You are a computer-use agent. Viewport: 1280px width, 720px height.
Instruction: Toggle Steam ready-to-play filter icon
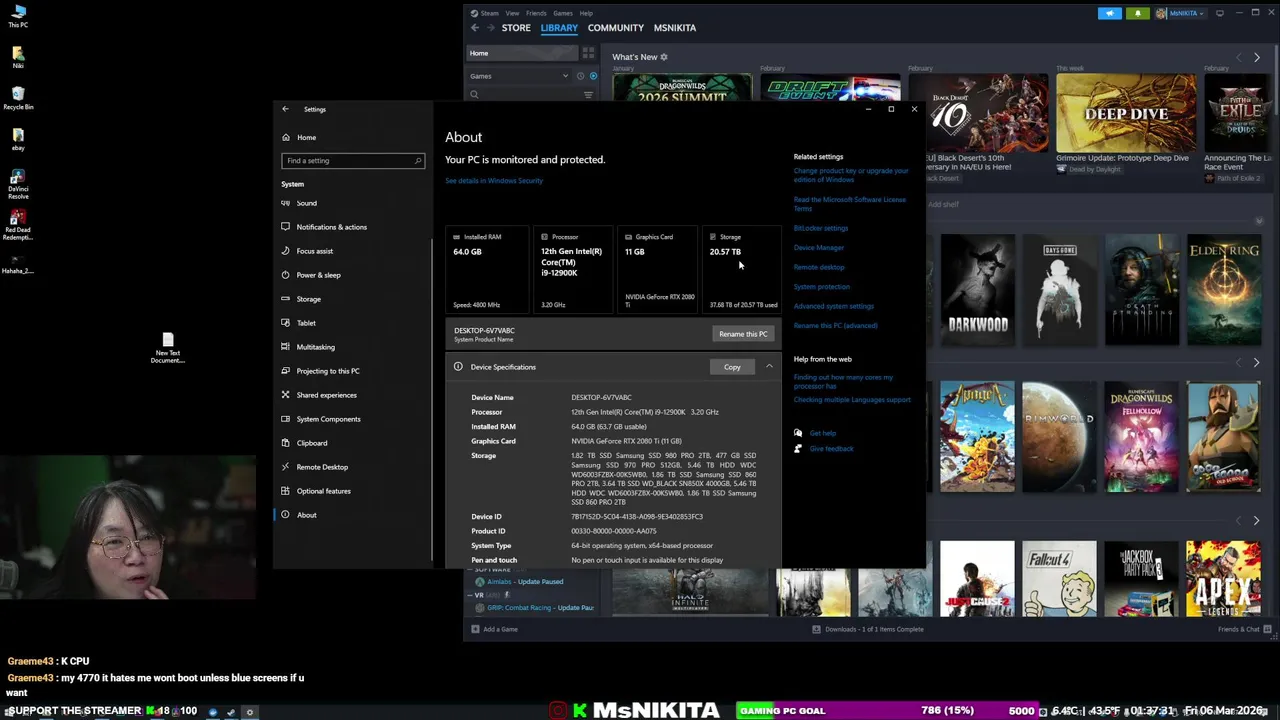pyautogui.click(x=593, y=76)
